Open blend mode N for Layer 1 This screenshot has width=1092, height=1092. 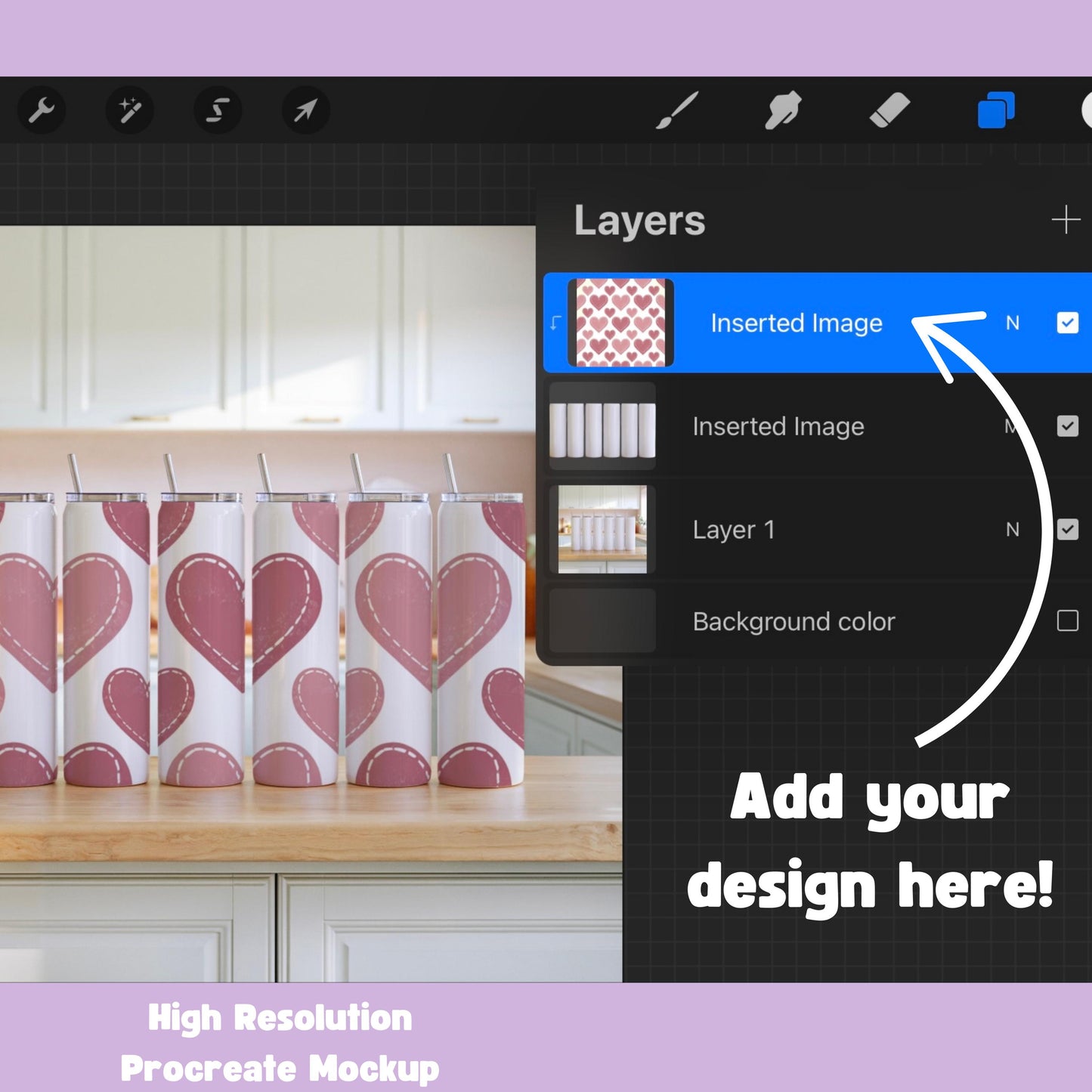1013,530
